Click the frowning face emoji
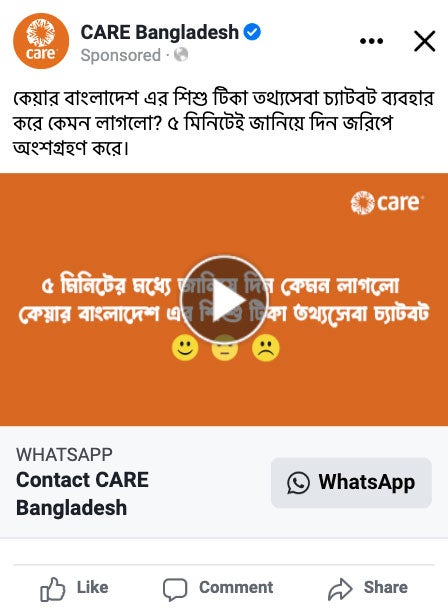The image size is (448, 612). point(266,348)
